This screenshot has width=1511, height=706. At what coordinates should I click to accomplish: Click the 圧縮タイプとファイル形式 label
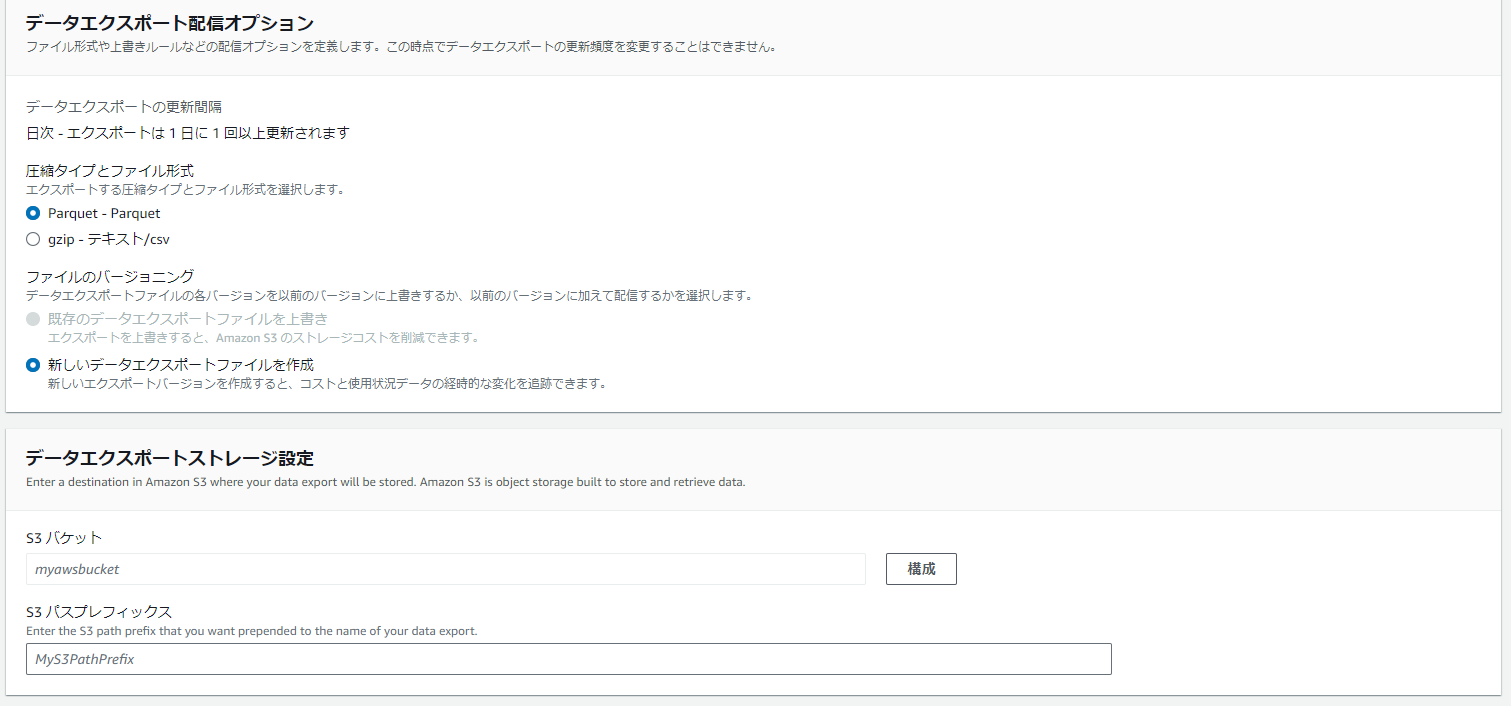(x=110, y=171)
